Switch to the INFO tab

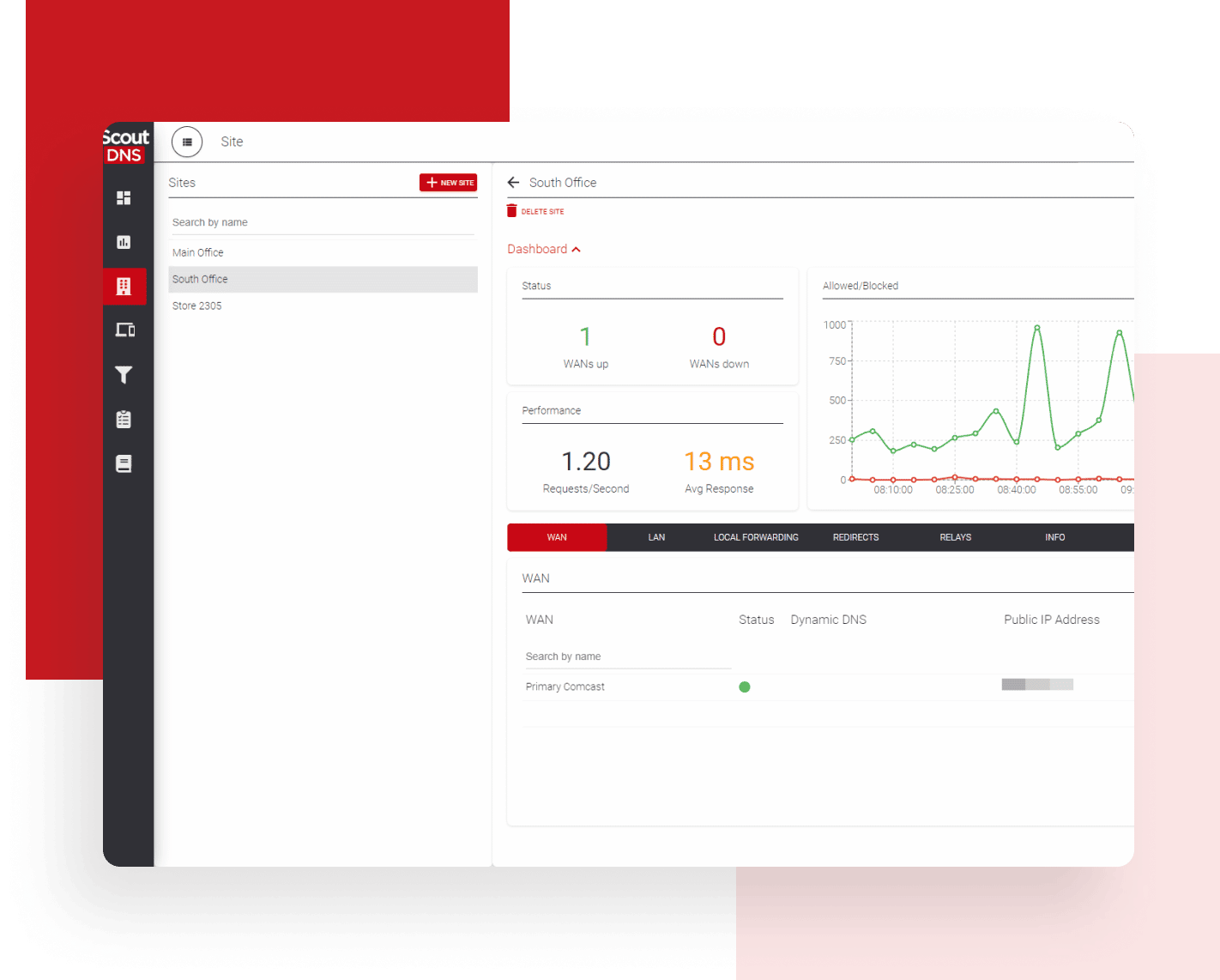pos(1054,537)
